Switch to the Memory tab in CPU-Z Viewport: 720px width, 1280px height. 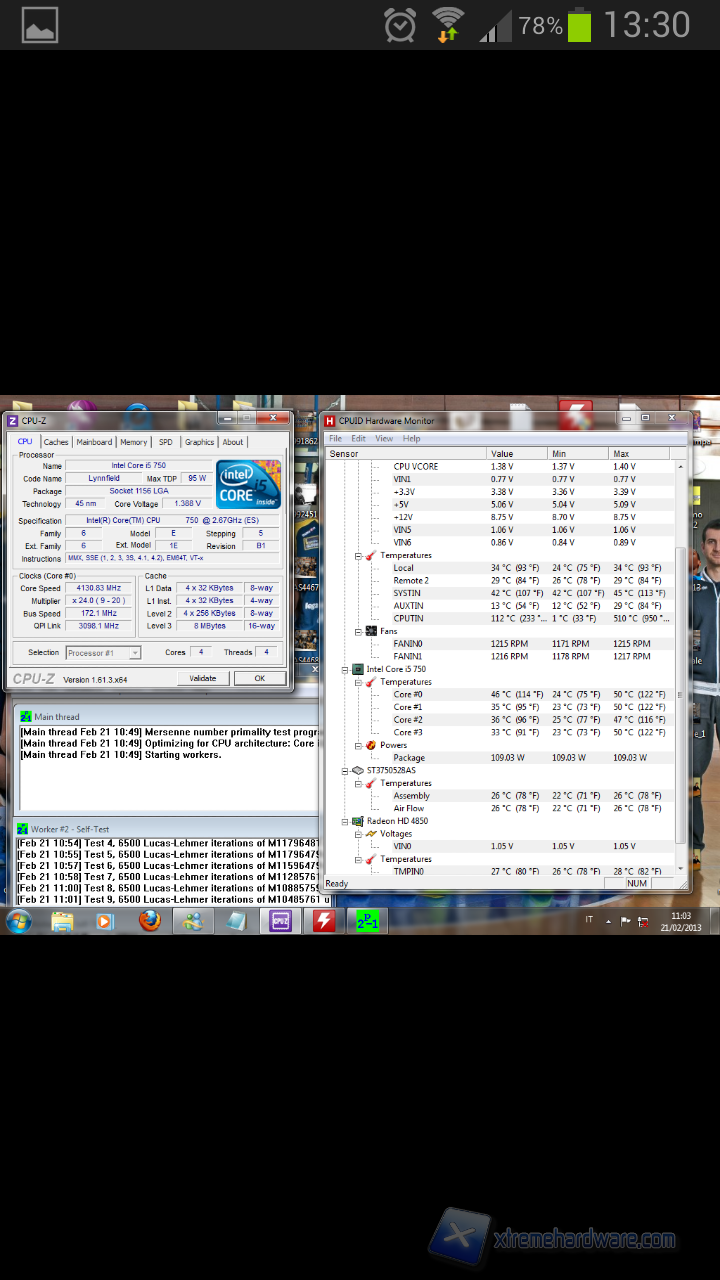(x=134, y=442)
